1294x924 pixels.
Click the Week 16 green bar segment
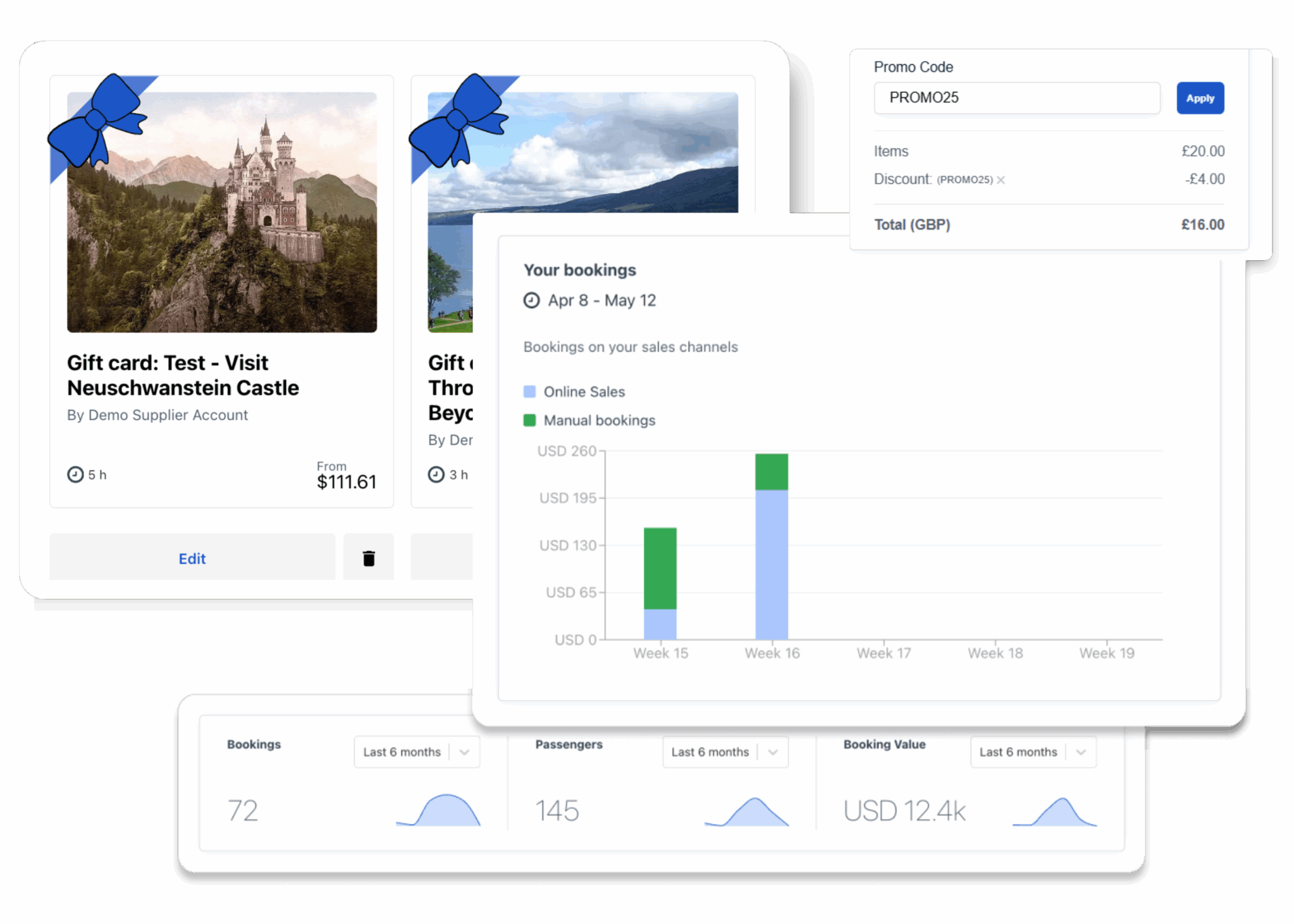(x=771, y=472)
